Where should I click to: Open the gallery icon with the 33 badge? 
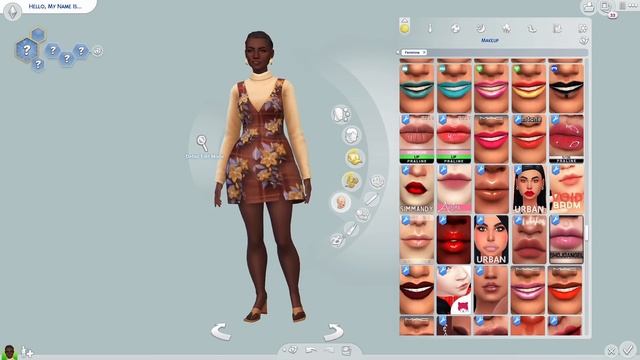point(606,7)
